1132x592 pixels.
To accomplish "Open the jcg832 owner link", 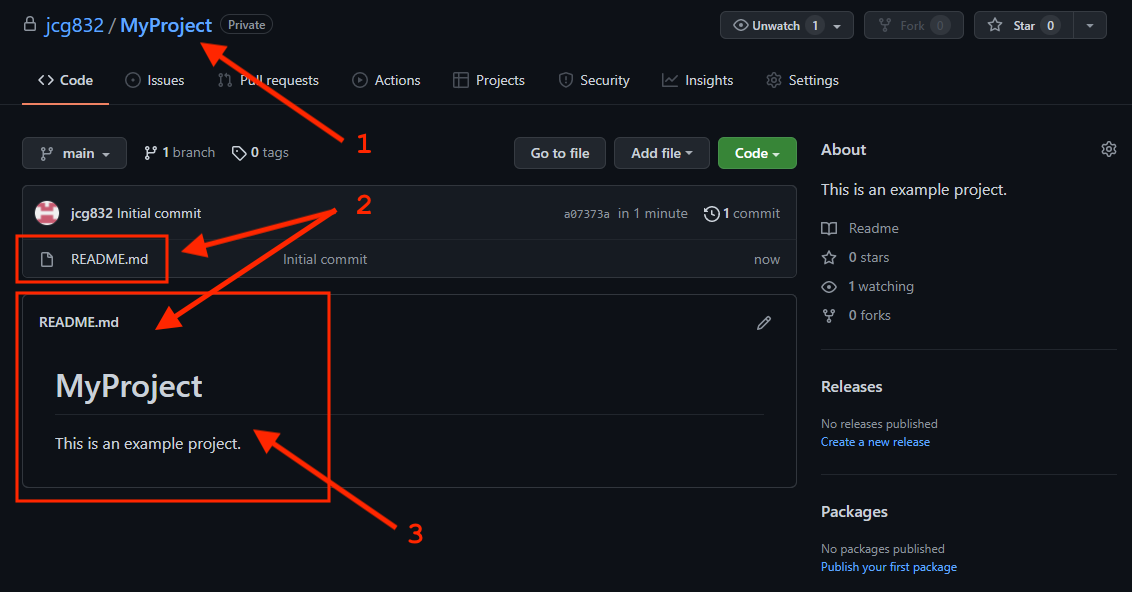I will click(74, 25).
